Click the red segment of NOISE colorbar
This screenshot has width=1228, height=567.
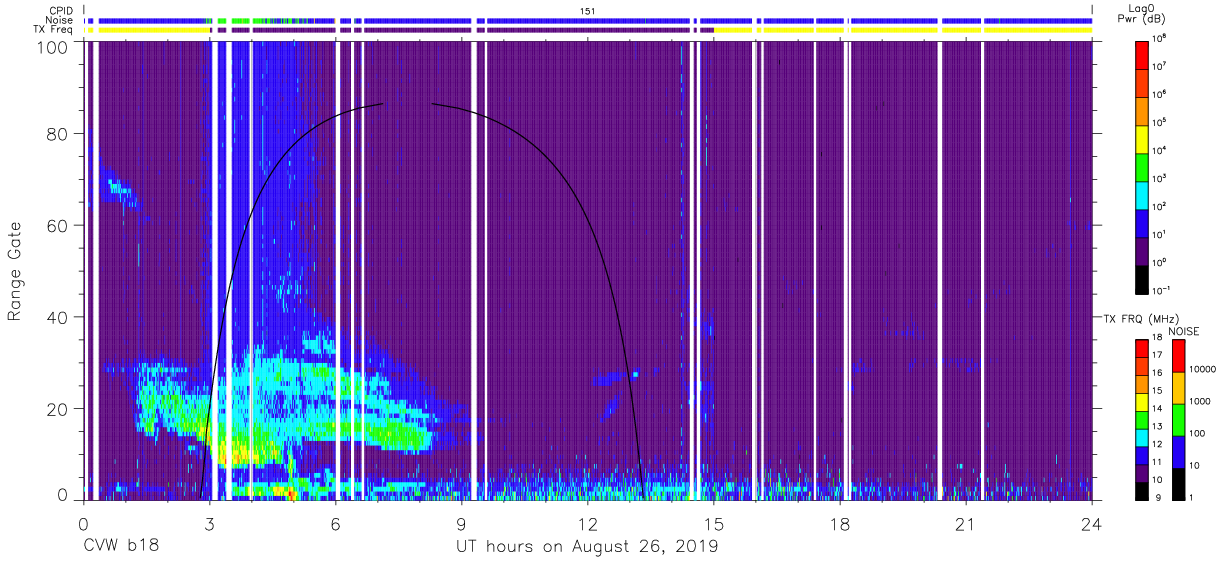(x=1178, y=356)
